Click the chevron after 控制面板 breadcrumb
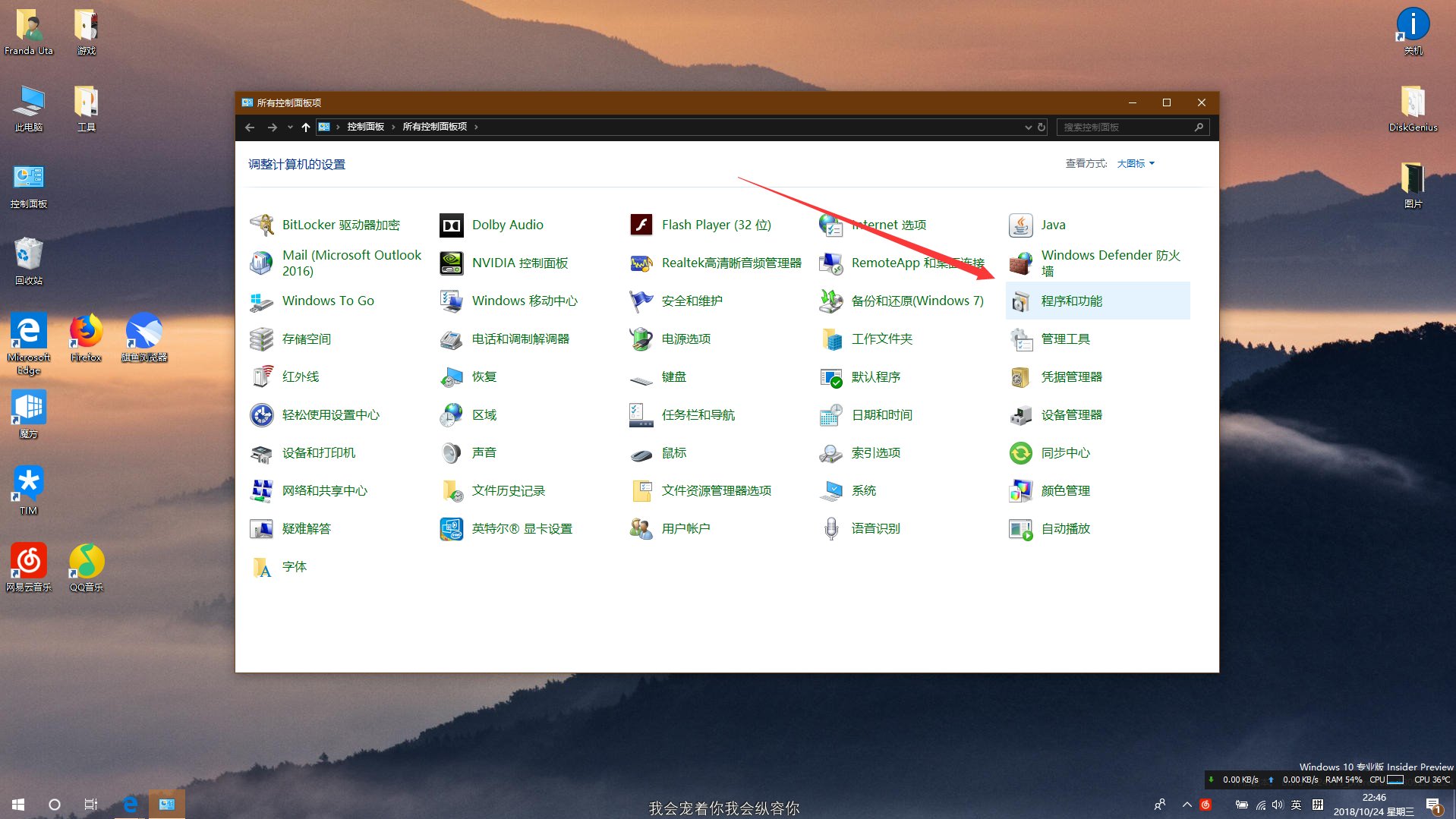 coord(393,127)
